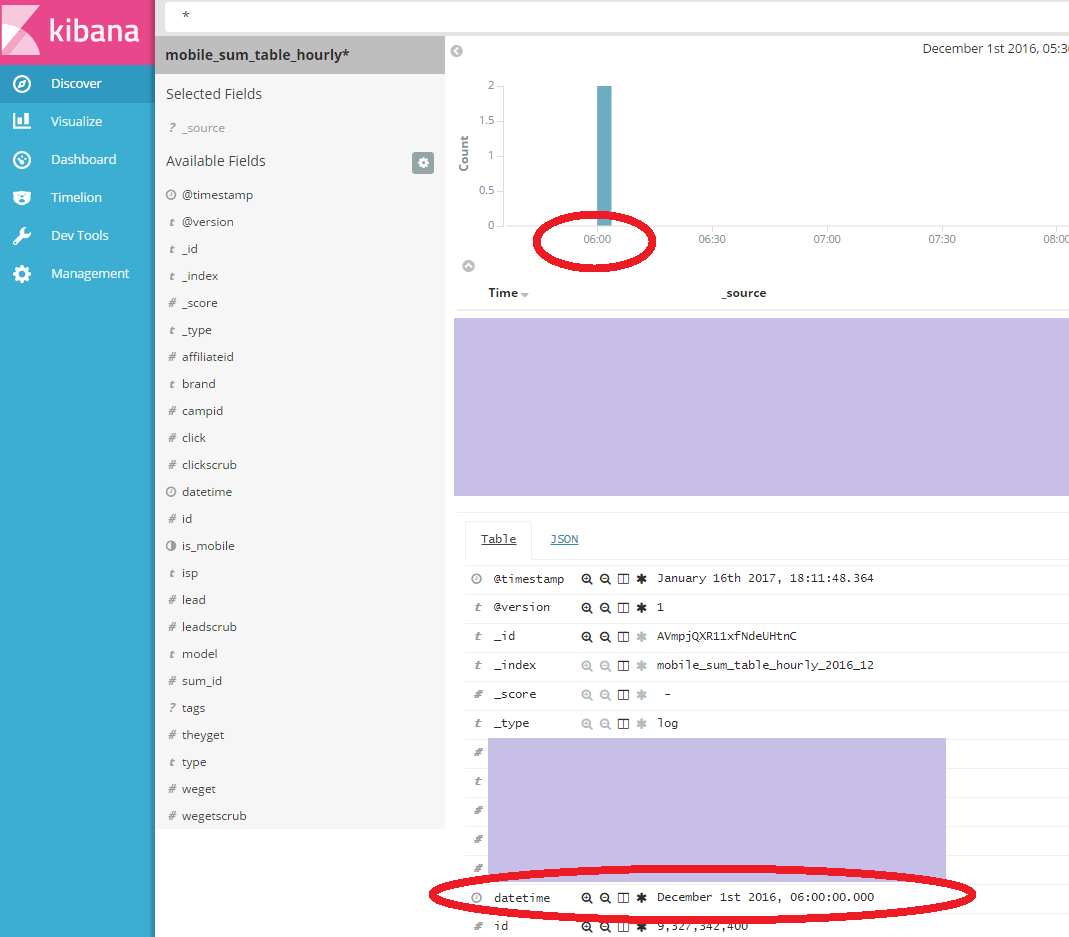Image resolution: width=1069 pixels, height=937 pixels.
Task: Filter for value on @timestamp row
Action: tap(586, 579)
